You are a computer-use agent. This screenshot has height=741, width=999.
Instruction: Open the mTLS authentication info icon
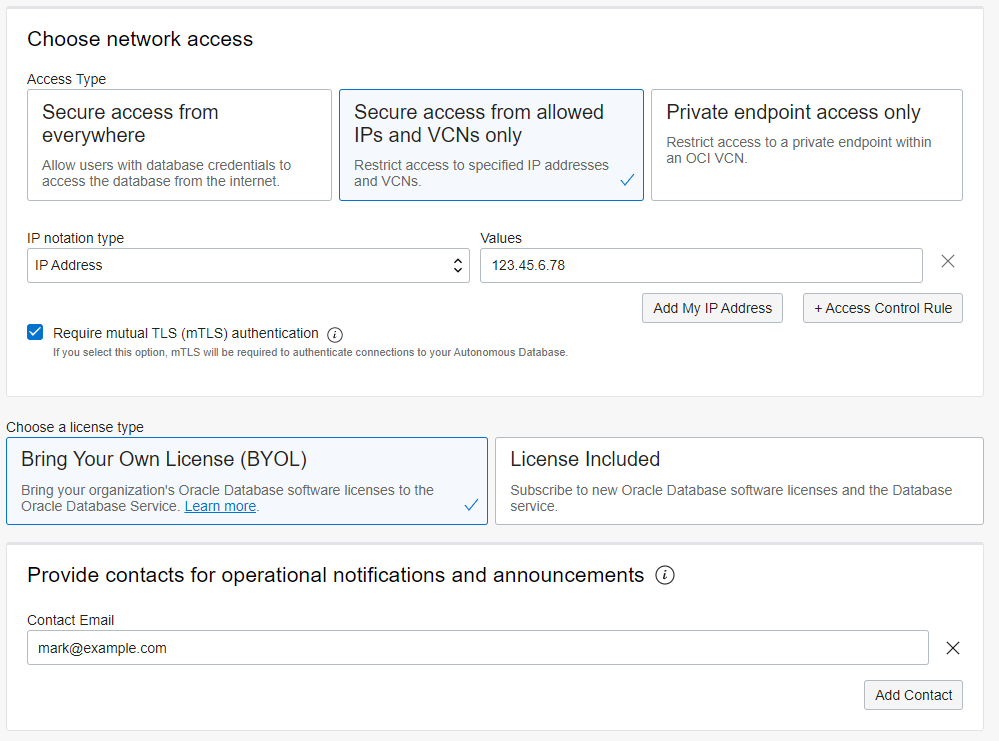(x=335, y=334)
